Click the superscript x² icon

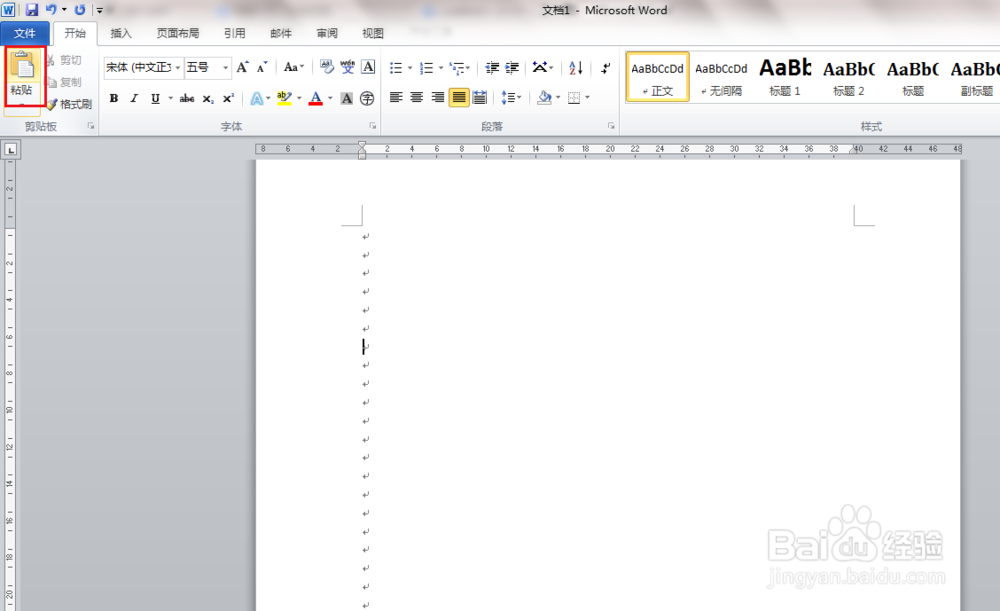[x=228, y=98]
